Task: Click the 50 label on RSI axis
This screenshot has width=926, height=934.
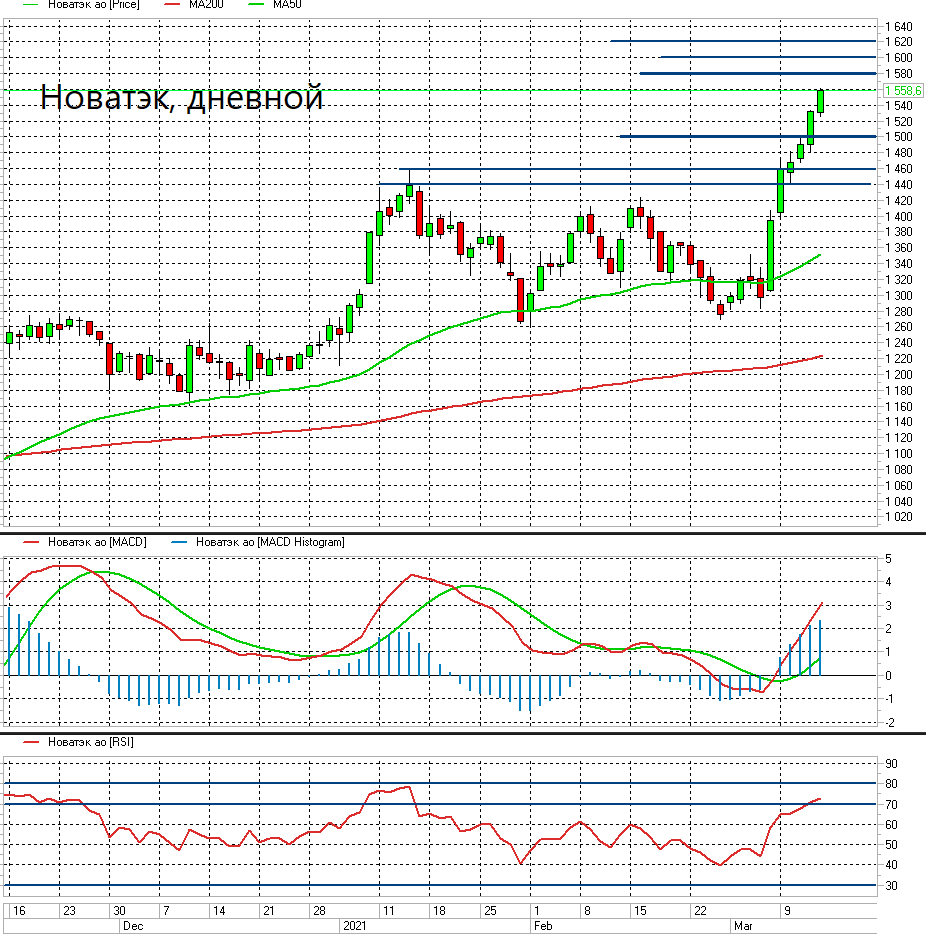Action: [x=891, y=845]
